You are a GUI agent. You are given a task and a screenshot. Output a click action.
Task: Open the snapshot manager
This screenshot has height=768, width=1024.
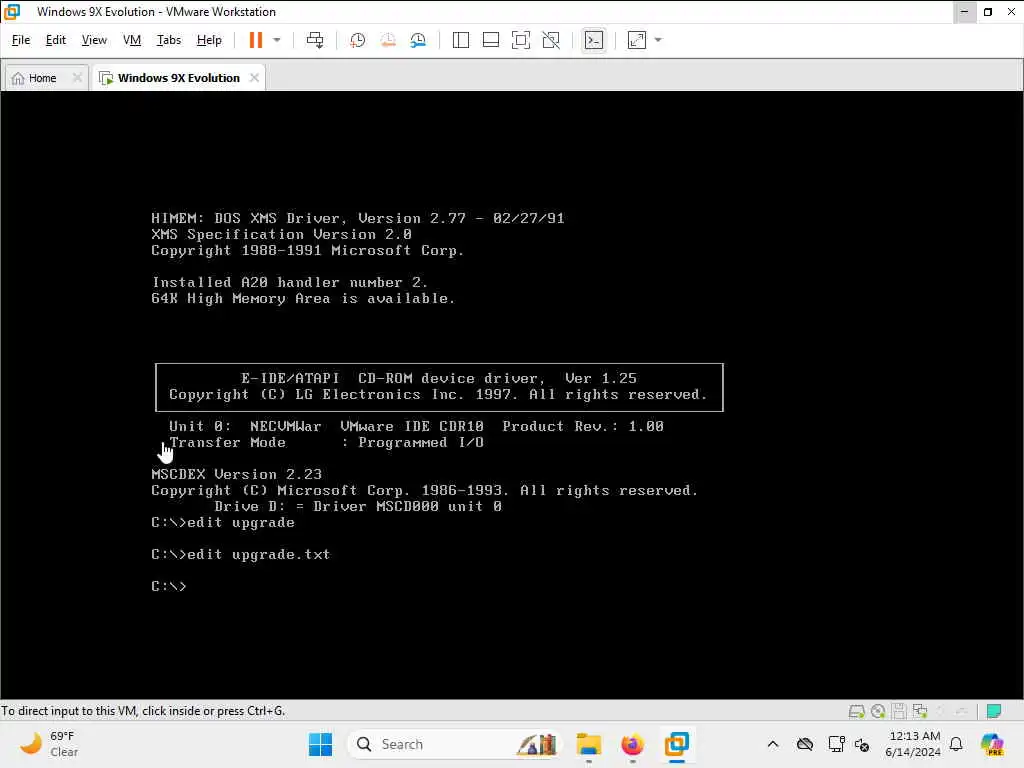(x=418, y=40)
